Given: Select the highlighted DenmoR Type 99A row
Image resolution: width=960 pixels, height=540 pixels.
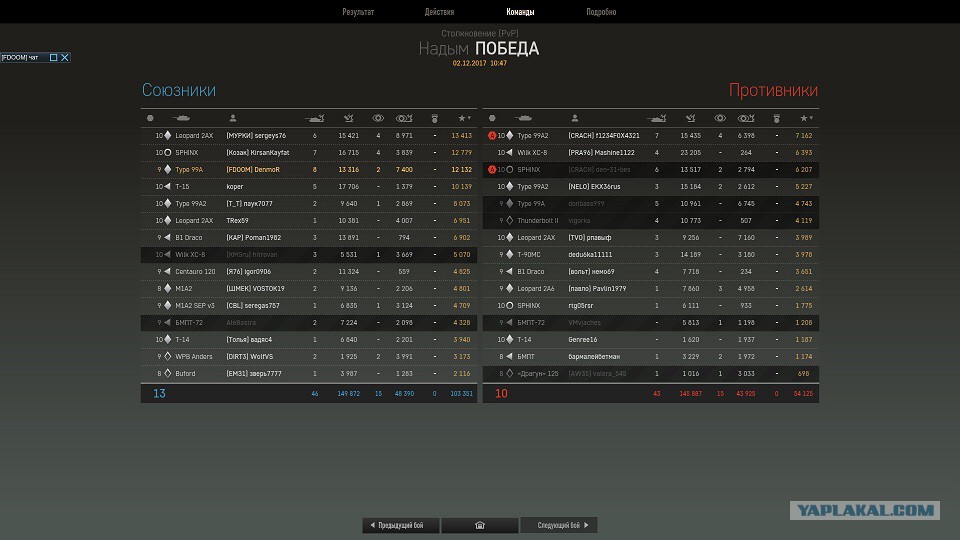Looking at the screenshot, I should tap(309, 170).
